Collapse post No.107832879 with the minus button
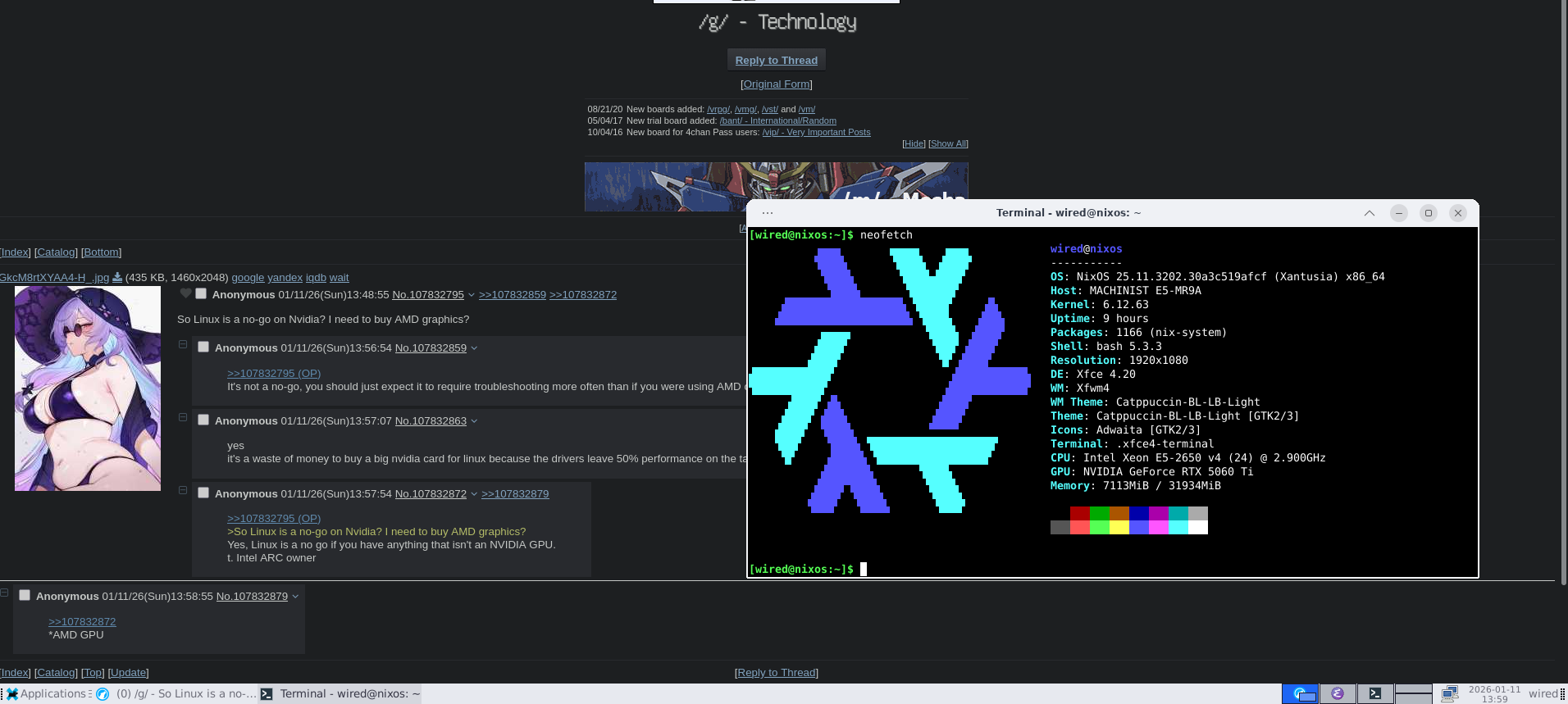The height and width of the screenshot is (704, 1568). tap(4, 593)
